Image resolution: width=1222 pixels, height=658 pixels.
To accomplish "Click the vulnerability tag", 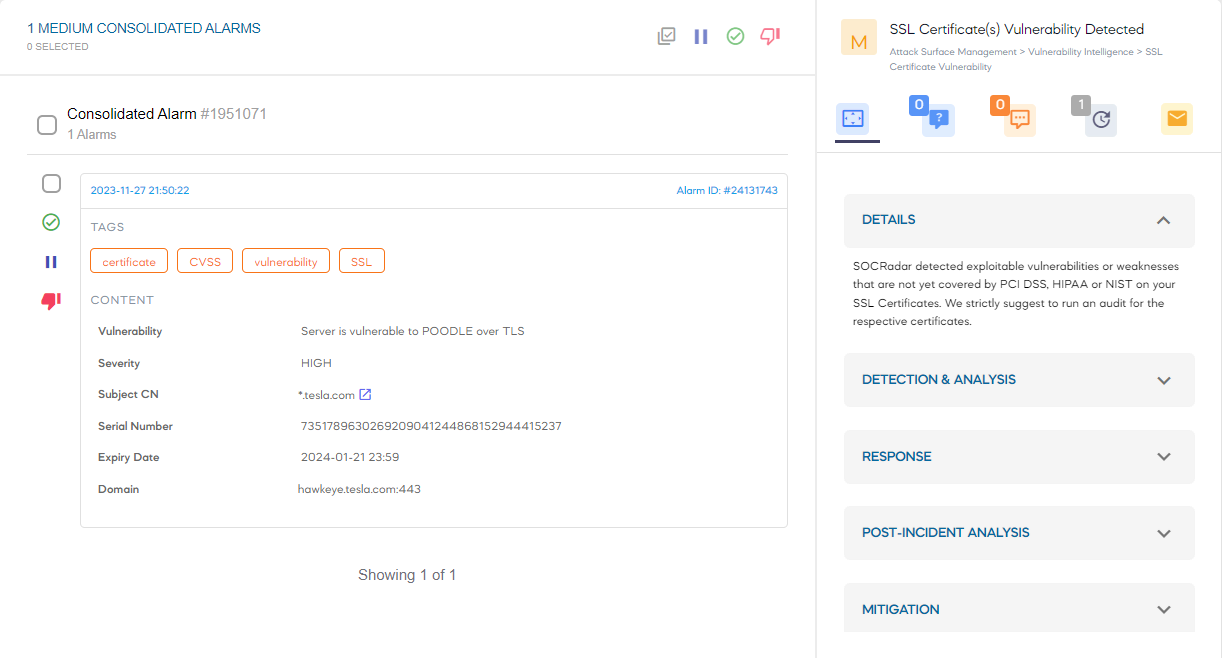I will [286, 261].
